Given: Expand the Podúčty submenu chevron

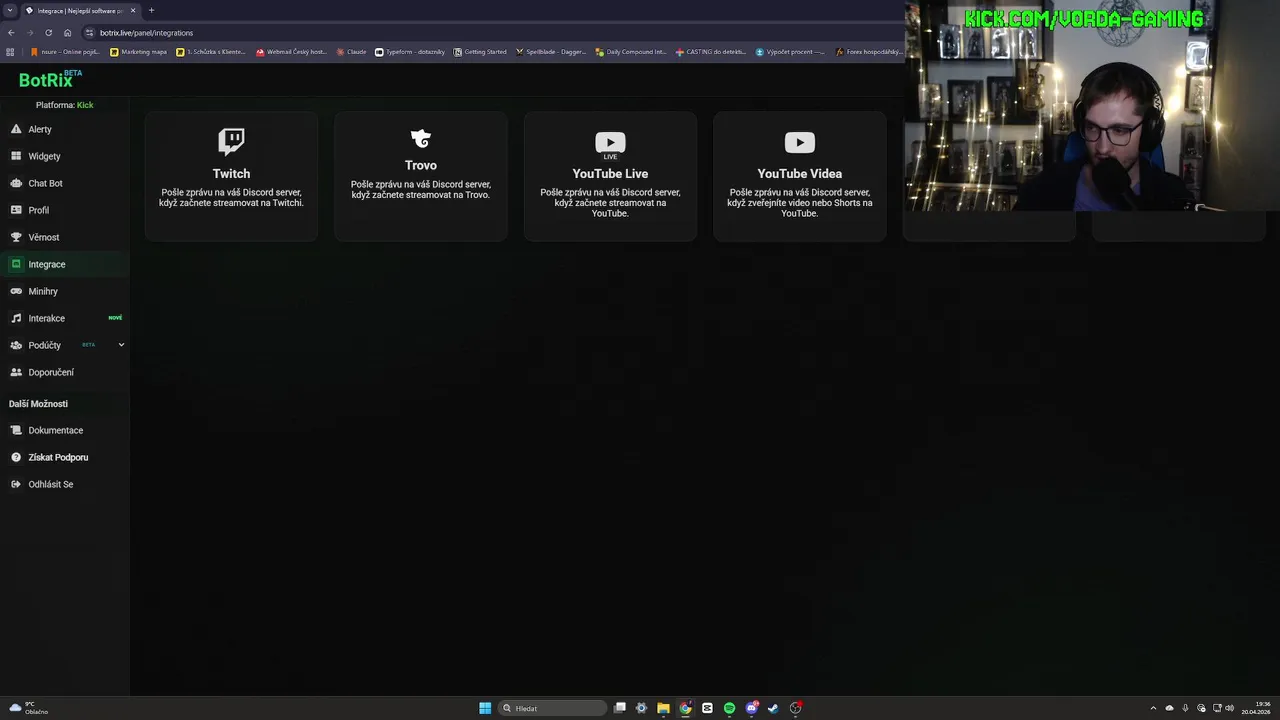Looking at the screenshot, I should (x=121, y=345).
